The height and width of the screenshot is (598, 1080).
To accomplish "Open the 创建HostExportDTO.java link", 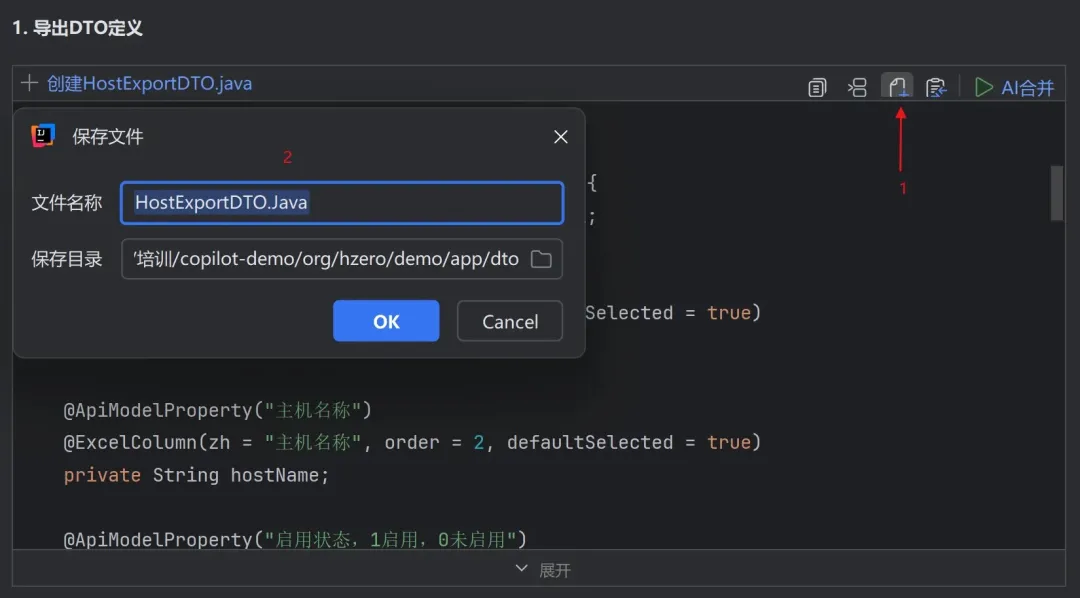I will click(x=149, y=83).
